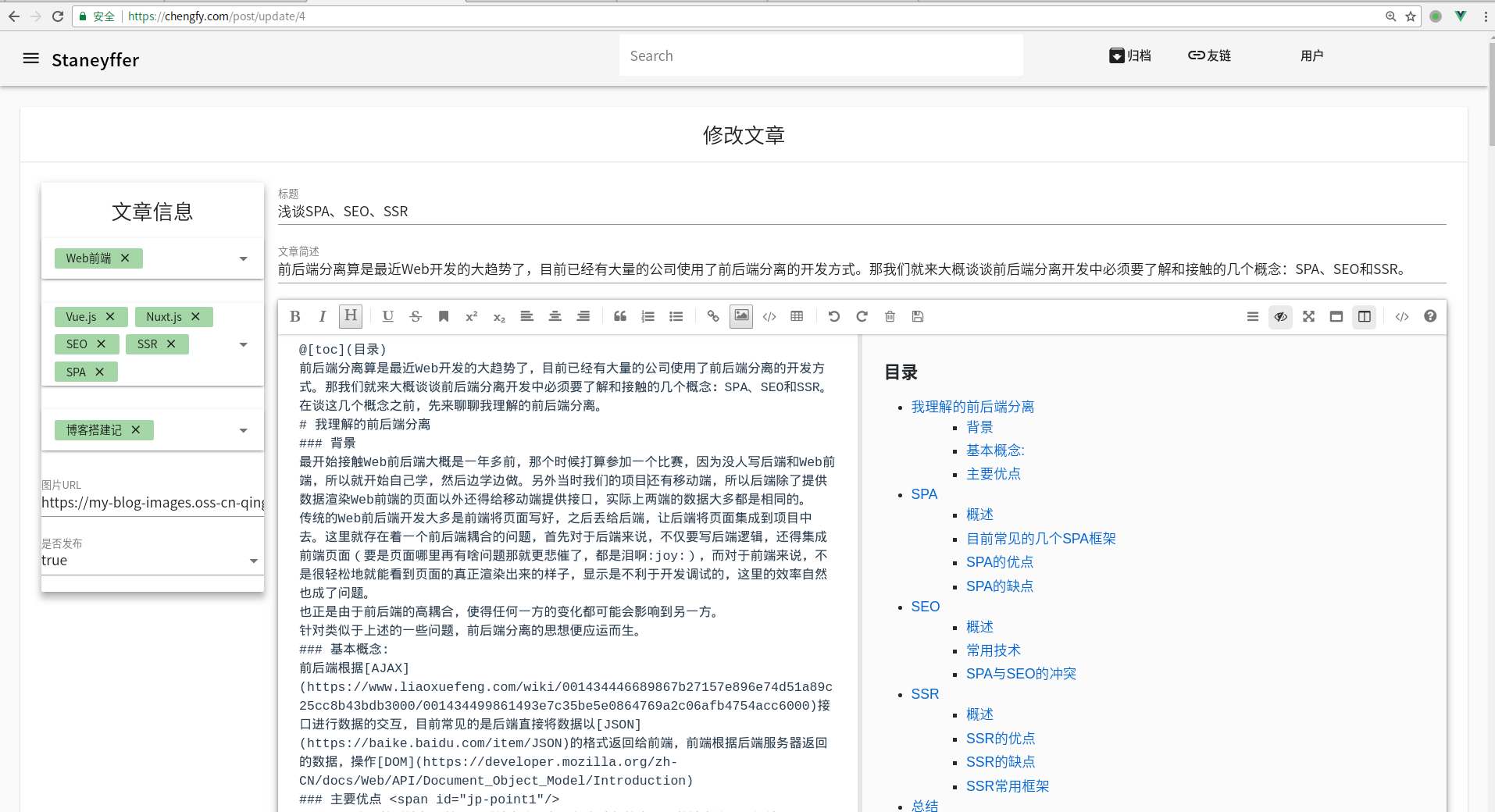
Task: Toggle navigation directory in editor
Action: tap(1253, 316)
